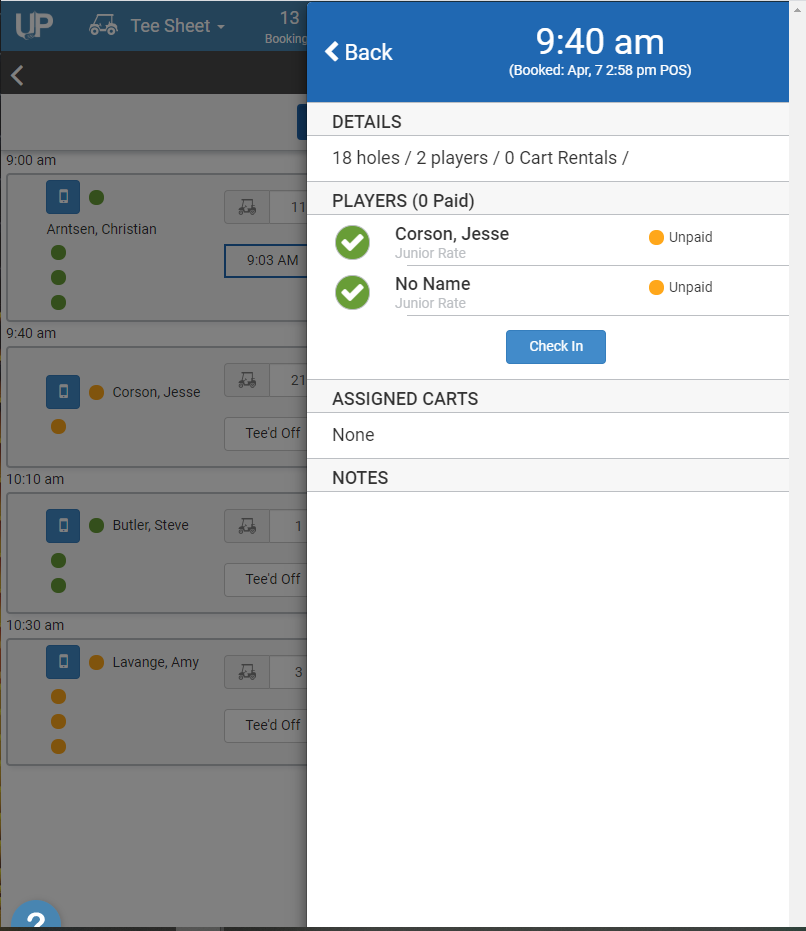
Task: Click the orange status dot beside Corson, Jesse
Action: pos(96,392)
